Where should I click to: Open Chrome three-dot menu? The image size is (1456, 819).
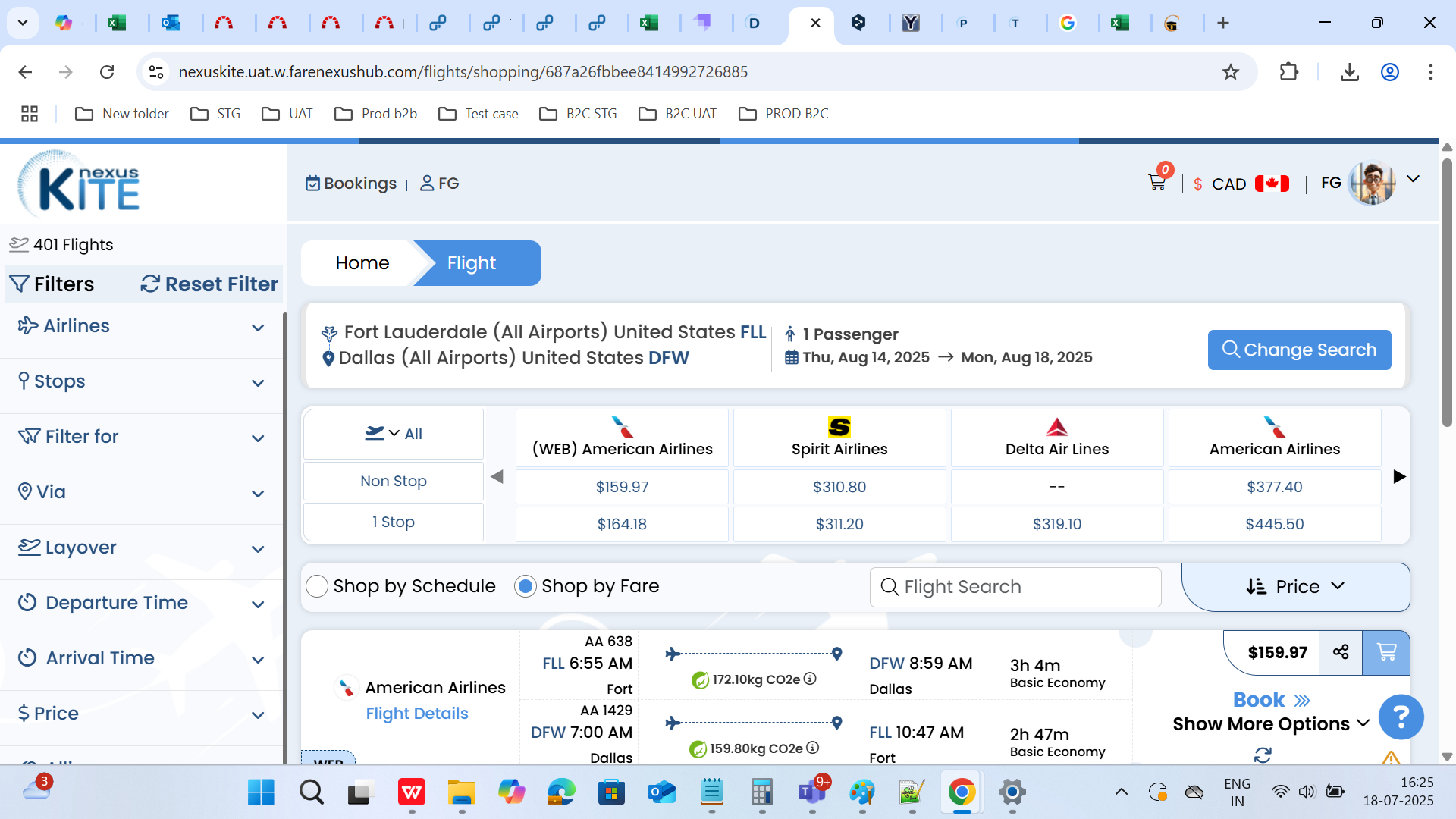point(1430,72)
